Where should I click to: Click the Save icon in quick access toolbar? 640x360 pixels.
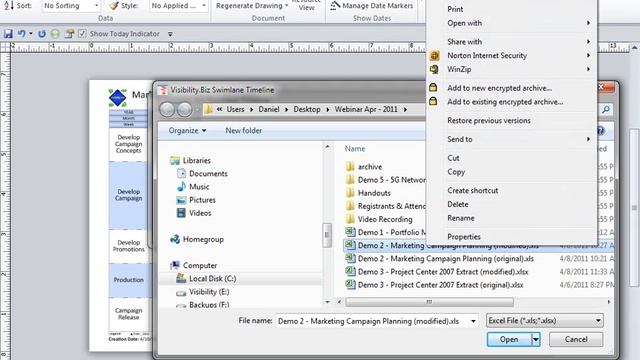click(8, 34)
